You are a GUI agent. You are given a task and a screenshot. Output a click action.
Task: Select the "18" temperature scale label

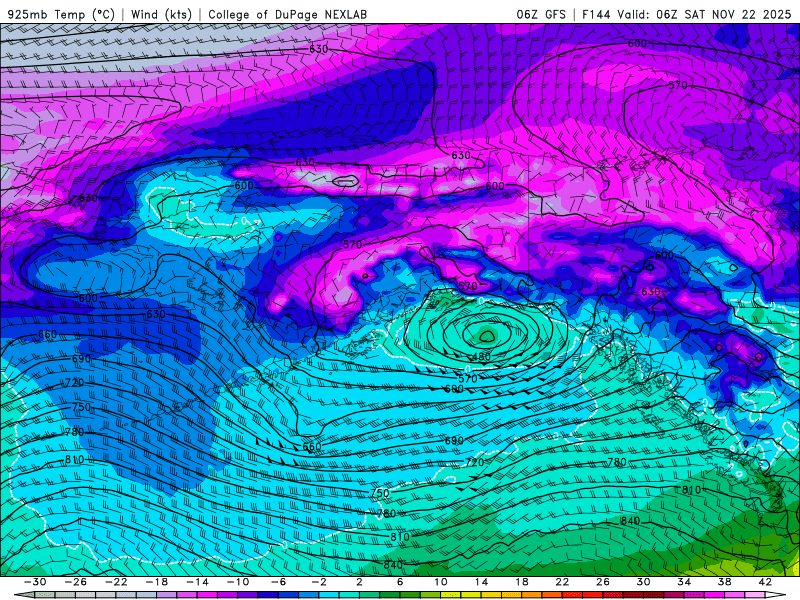(522, 582)
